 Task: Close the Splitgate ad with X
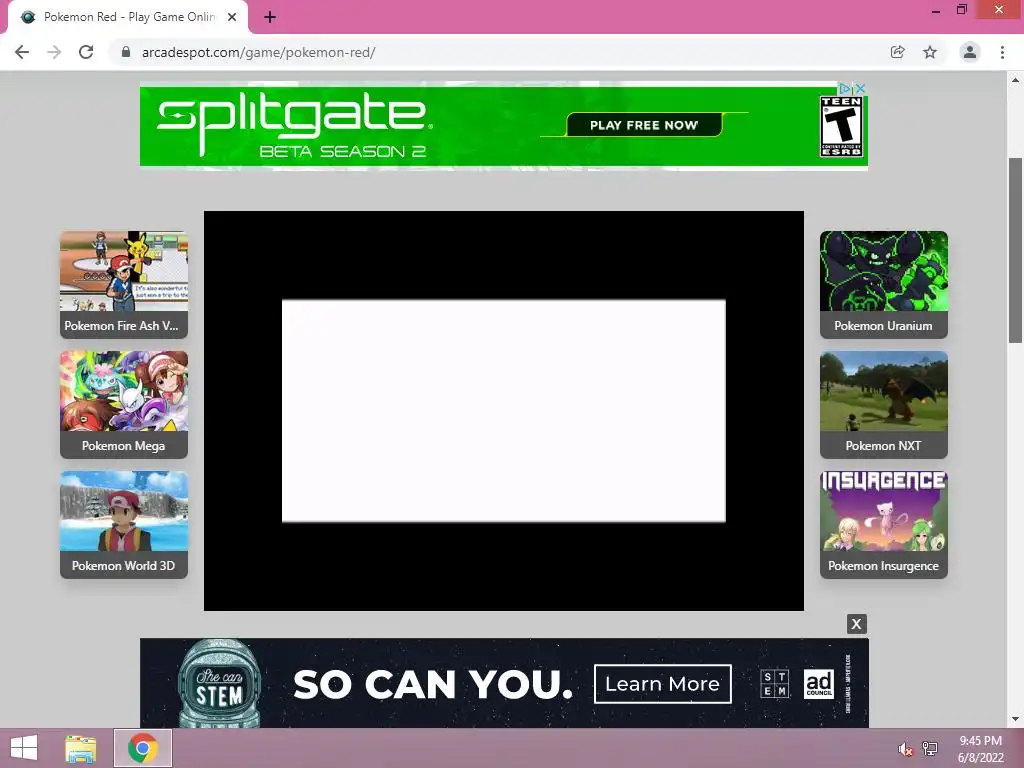click(x=861, y=88)
